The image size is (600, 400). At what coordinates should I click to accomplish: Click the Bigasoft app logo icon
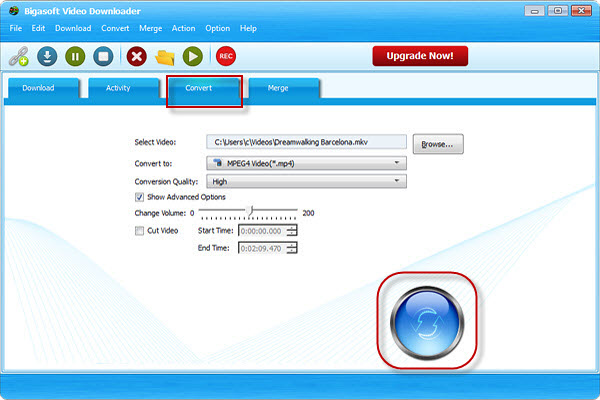point(14,11)
